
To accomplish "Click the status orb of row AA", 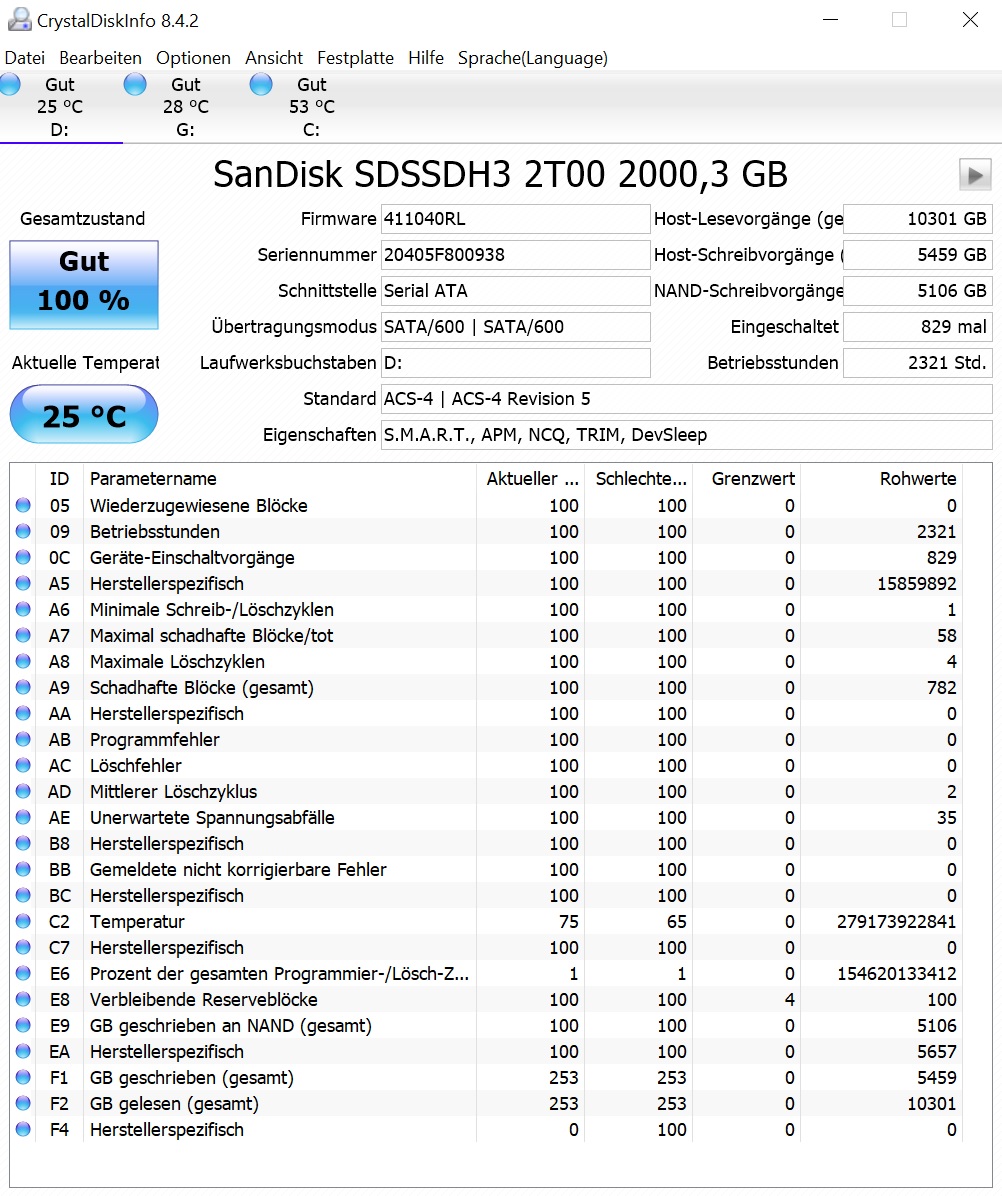I will [x=24, y=712].
